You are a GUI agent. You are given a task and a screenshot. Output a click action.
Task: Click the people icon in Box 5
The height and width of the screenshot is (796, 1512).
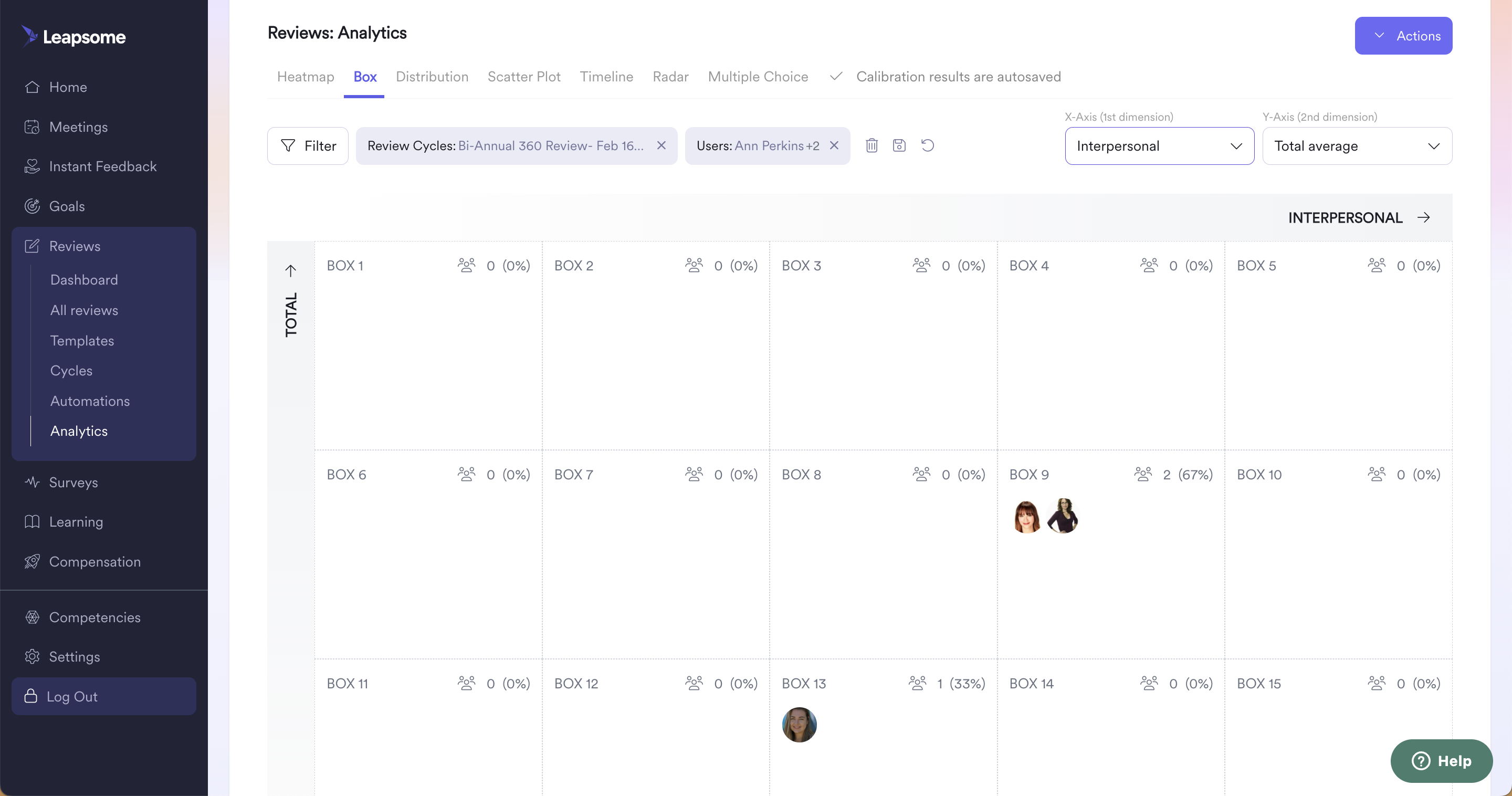[x=1377, y=265]
